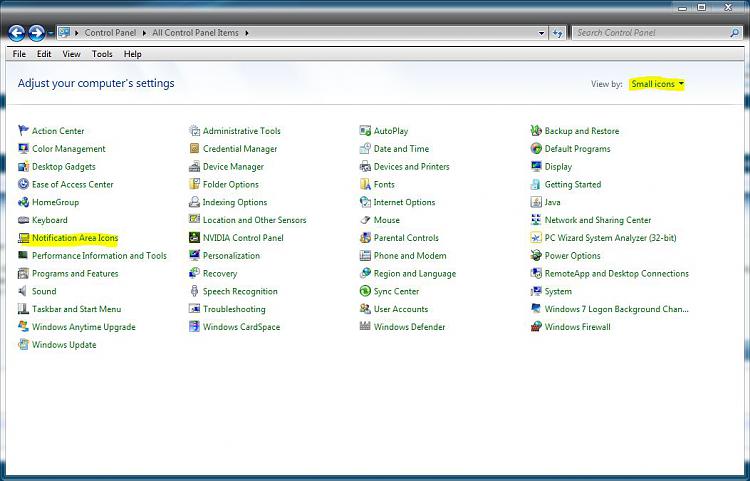This screenshot has height=481, width=750.
Task: Open Programs and Features link
Action: pos(75,273)
